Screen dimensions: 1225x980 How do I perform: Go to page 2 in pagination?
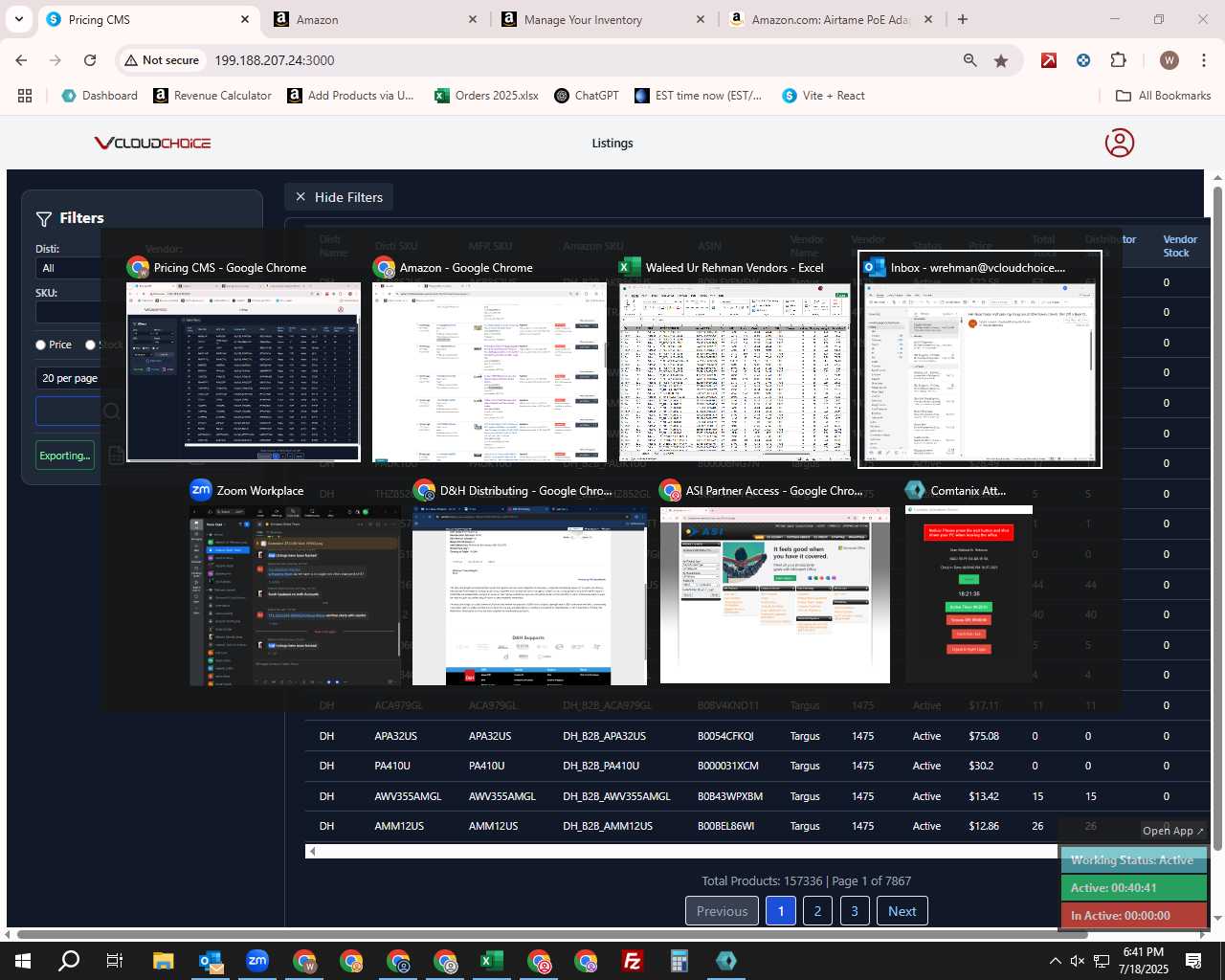(817, 911)
